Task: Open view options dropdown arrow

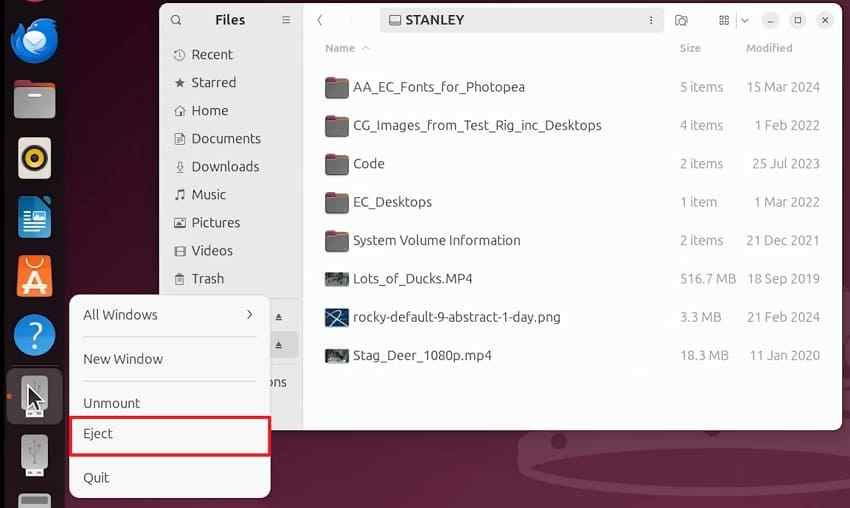Action: tap(745, 20)
